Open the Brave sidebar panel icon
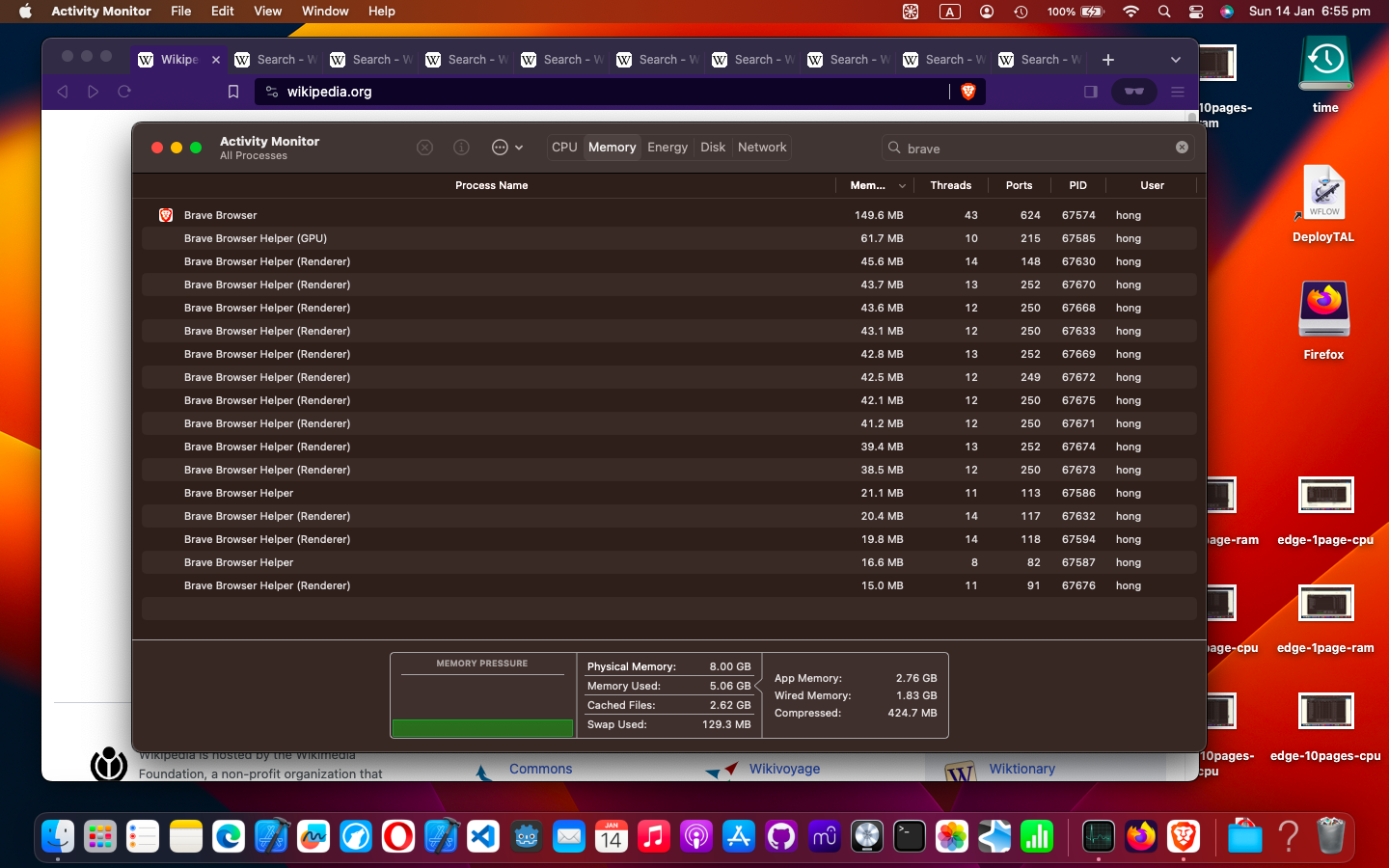This screenshot has height=868, width=1389. (x=1091, y=92)
